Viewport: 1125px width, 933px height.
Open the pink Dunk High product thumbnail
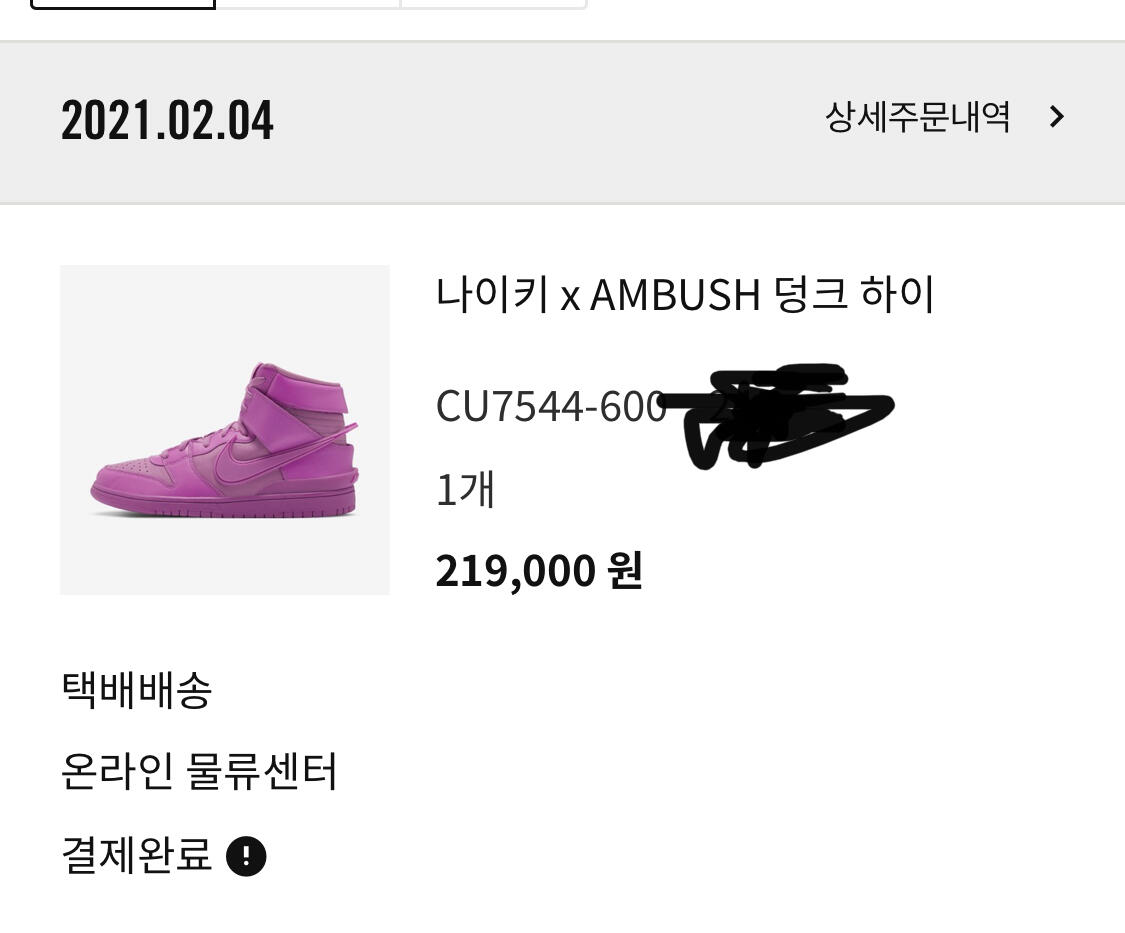225,430
